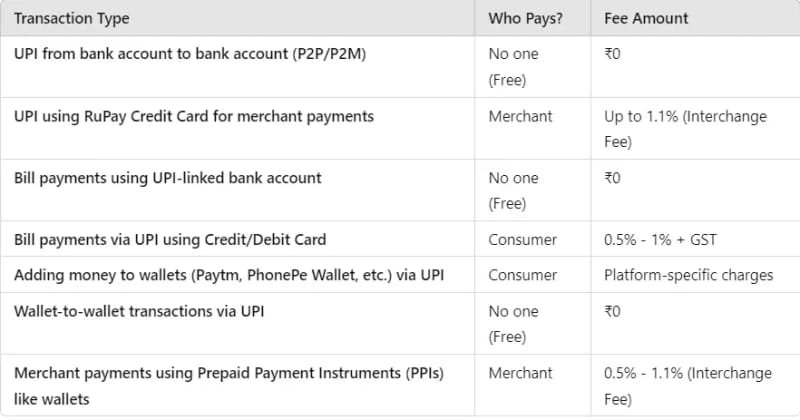Click the ₹0 fee in wallet-to-wallet row
Screen dimensions: 800x420
click(612, 311)
